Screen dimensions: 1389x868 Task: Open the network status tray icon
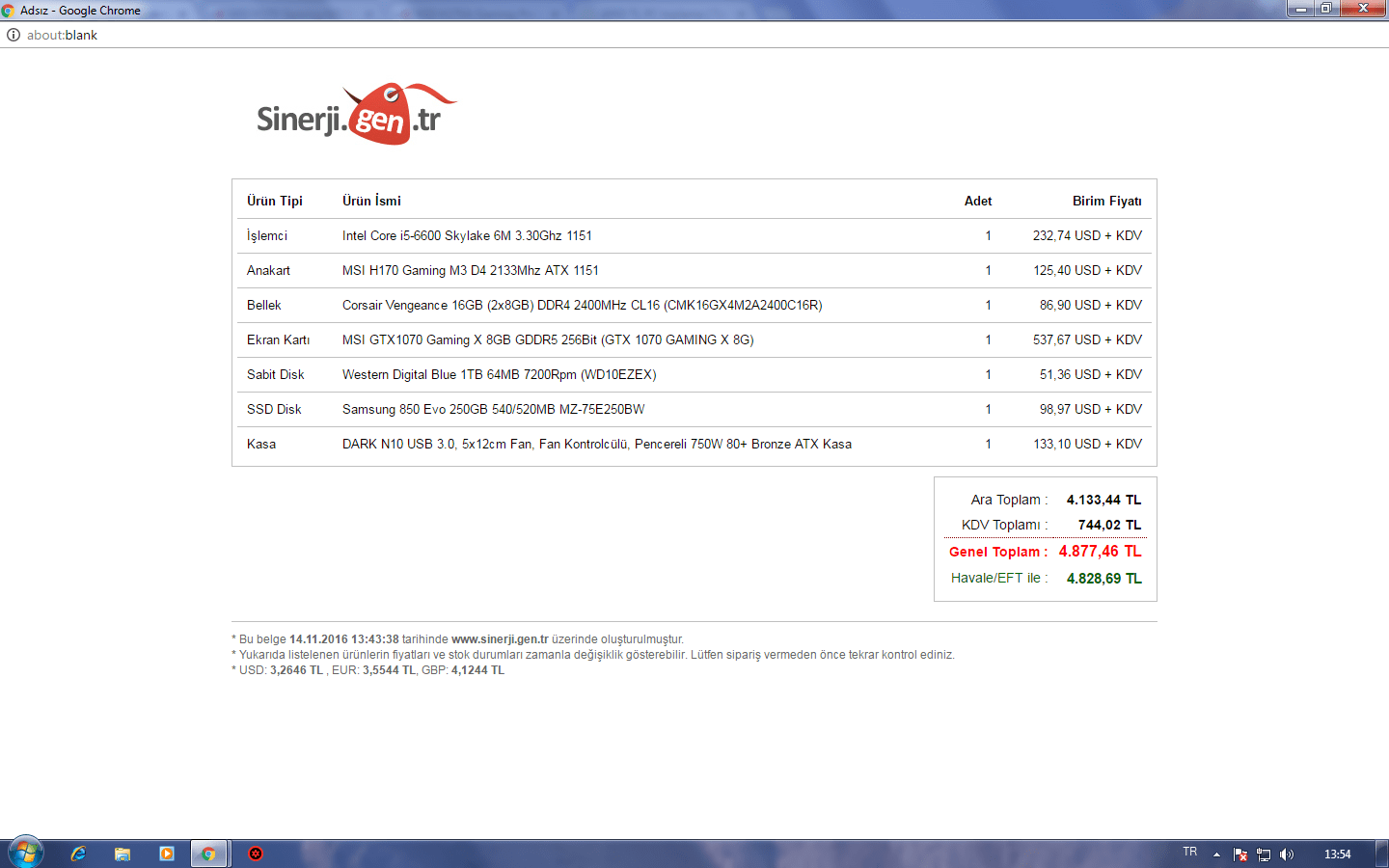(1264, 854)
